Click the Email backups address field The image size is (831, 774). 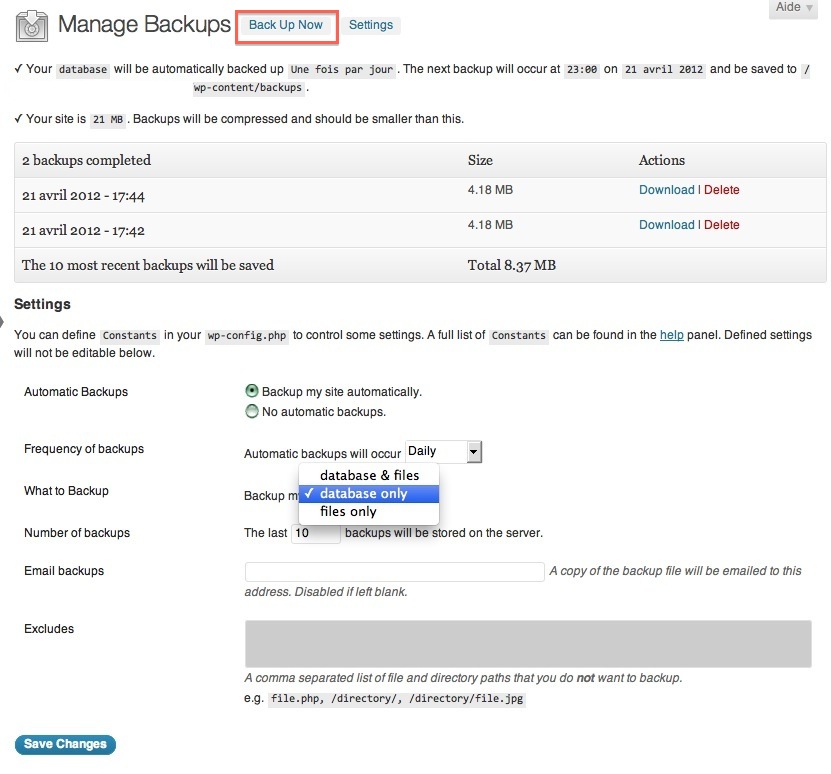(394, 572)
